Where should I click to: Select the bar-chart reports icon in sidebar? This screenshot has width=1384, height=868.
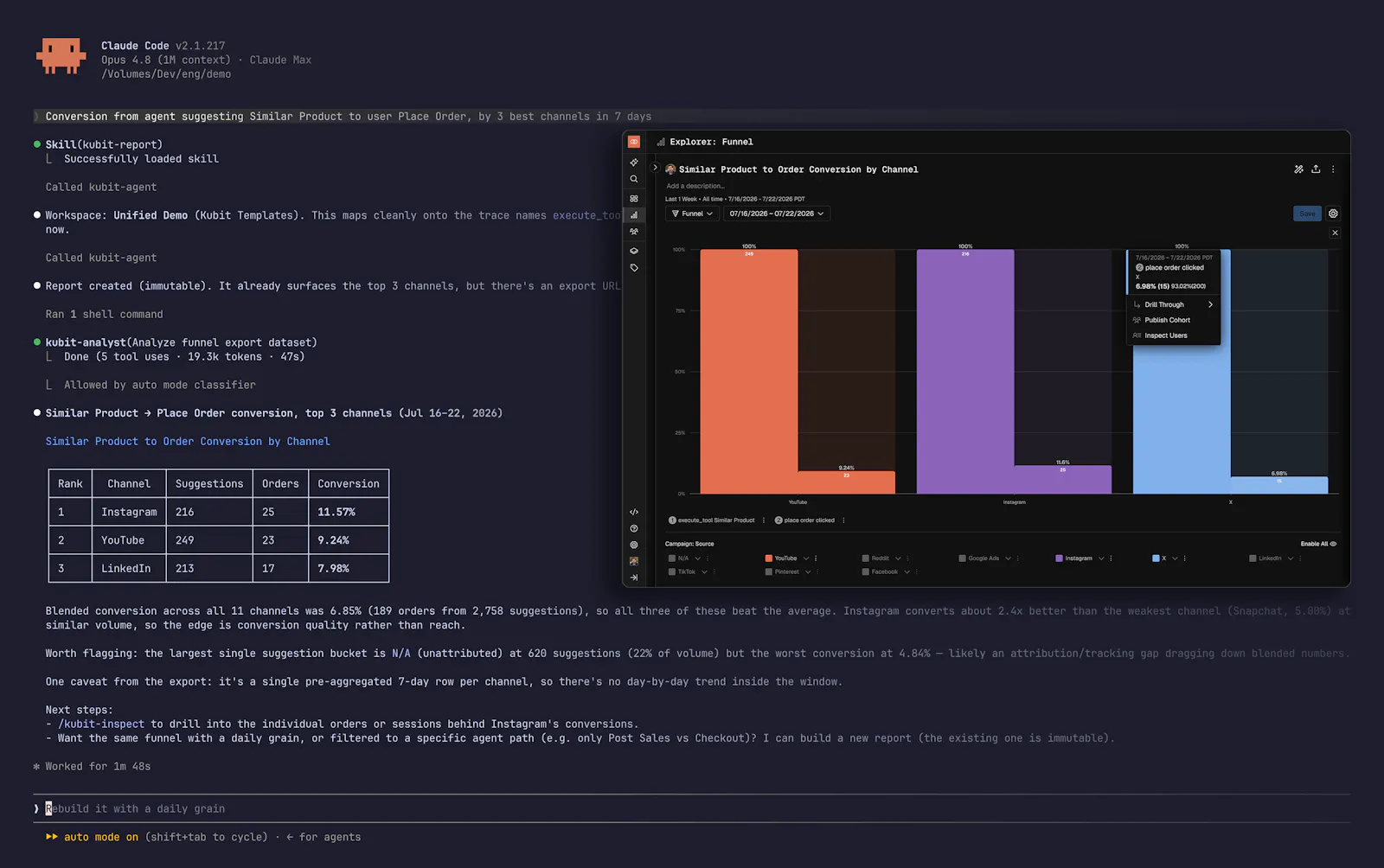pos(634,215)
